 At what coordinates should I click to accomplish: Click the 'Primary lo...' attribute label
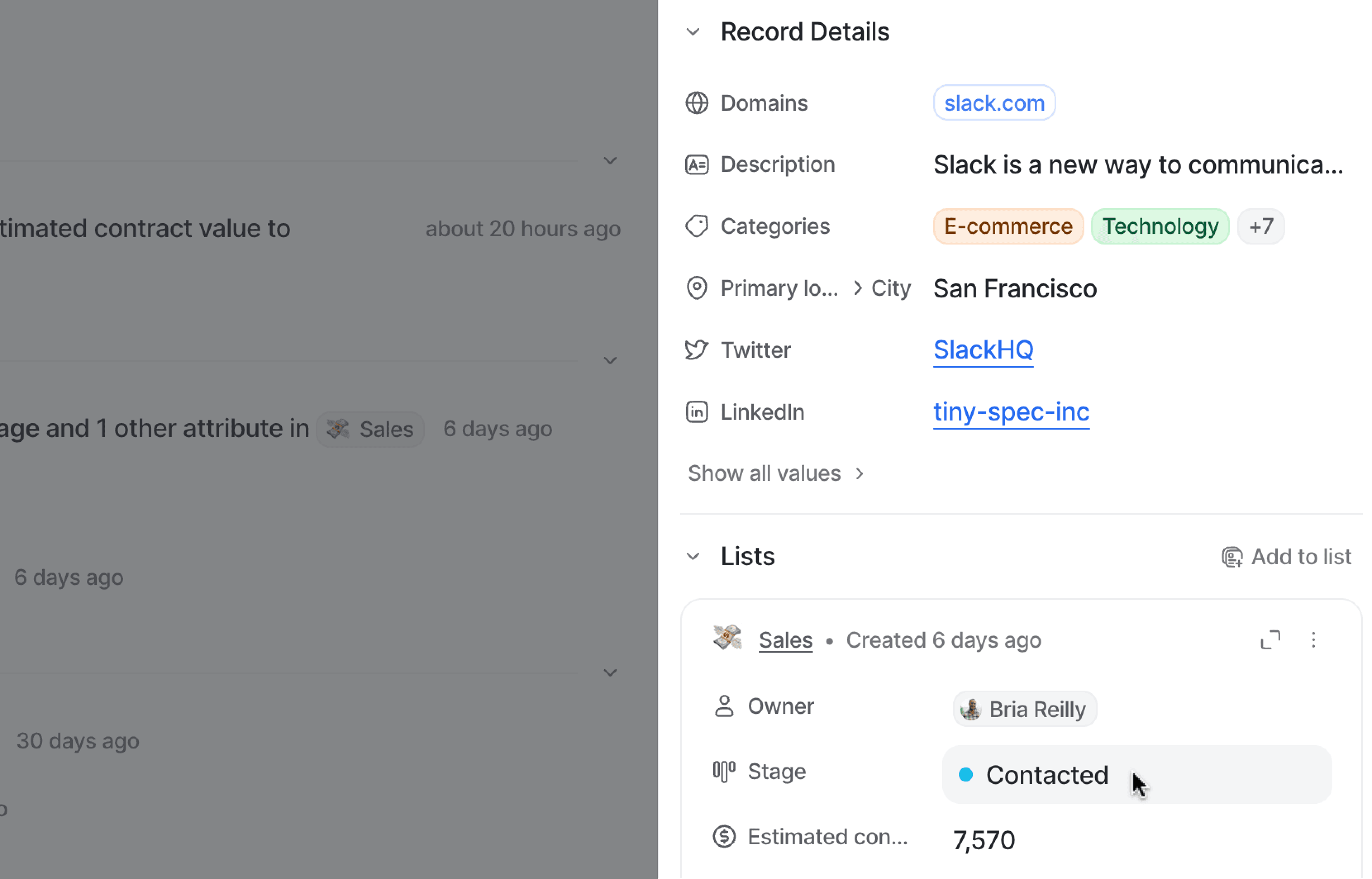[779, 288]
